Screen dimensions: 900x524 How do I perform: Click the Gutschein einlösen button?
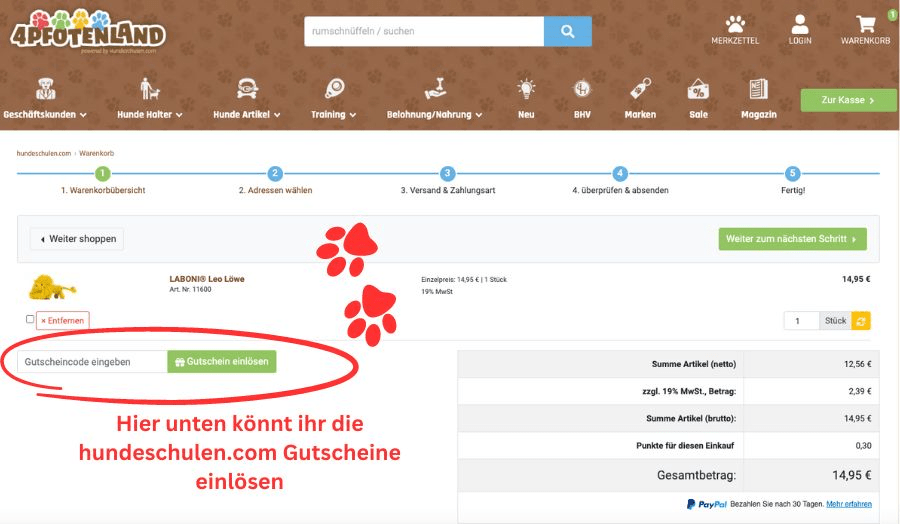[222, 361]
